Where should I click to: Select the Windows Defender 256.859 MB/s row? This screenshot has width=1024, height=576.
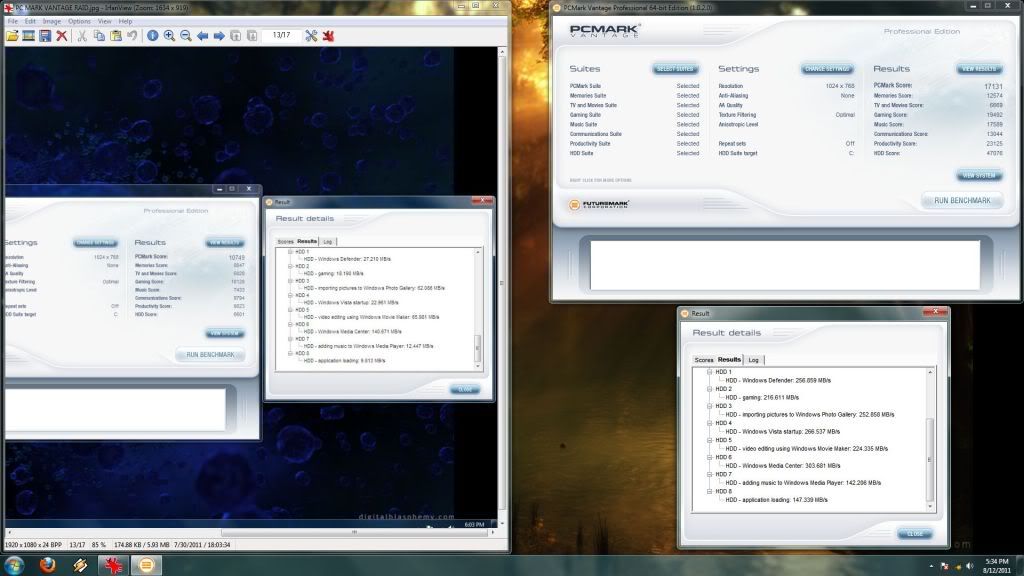click(x=778, y=380)
